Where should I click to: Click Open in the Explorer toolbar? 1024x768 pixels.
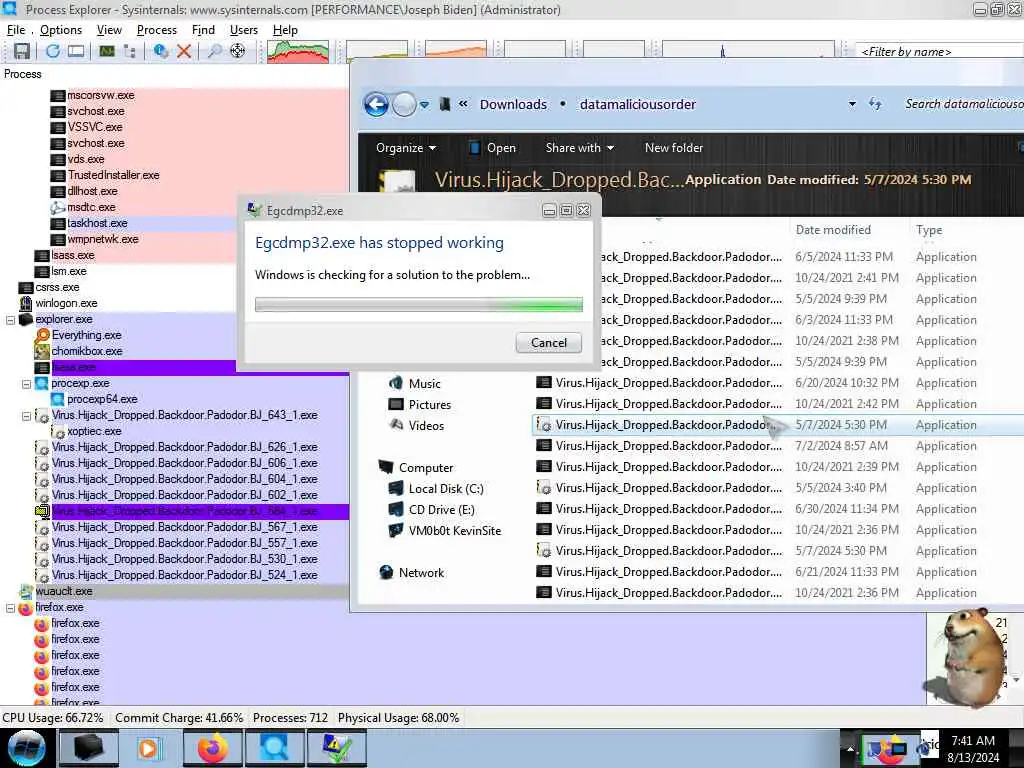(x=493, y=148)
